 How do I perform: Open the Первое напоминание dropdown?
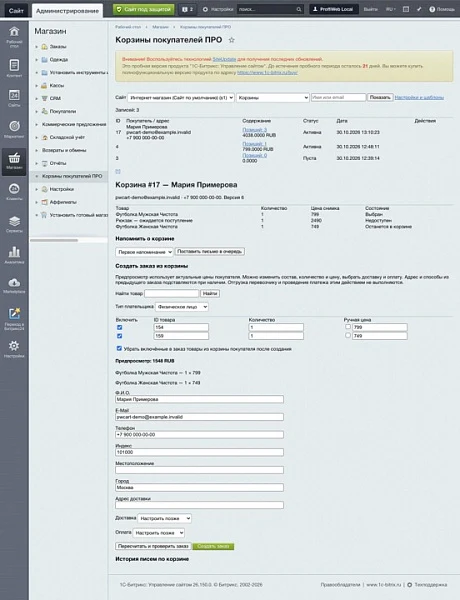[144, 252]
